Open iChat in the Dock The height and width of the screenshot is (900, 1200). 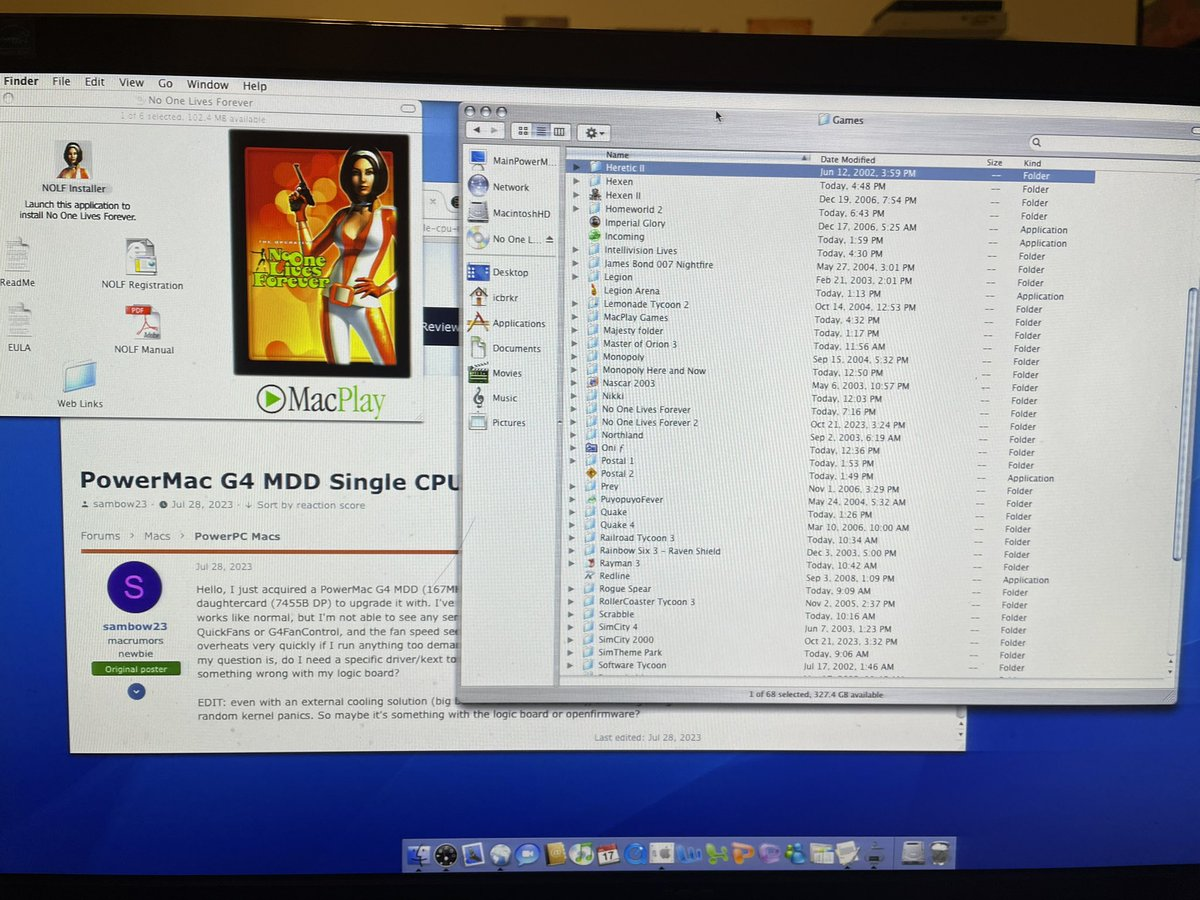point(527,855)
